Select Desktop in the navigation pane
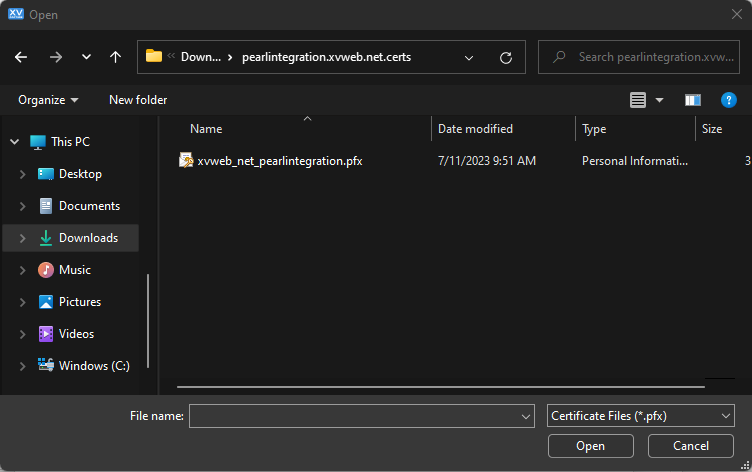Screen dimensions: 752x472 click(80, 174)
